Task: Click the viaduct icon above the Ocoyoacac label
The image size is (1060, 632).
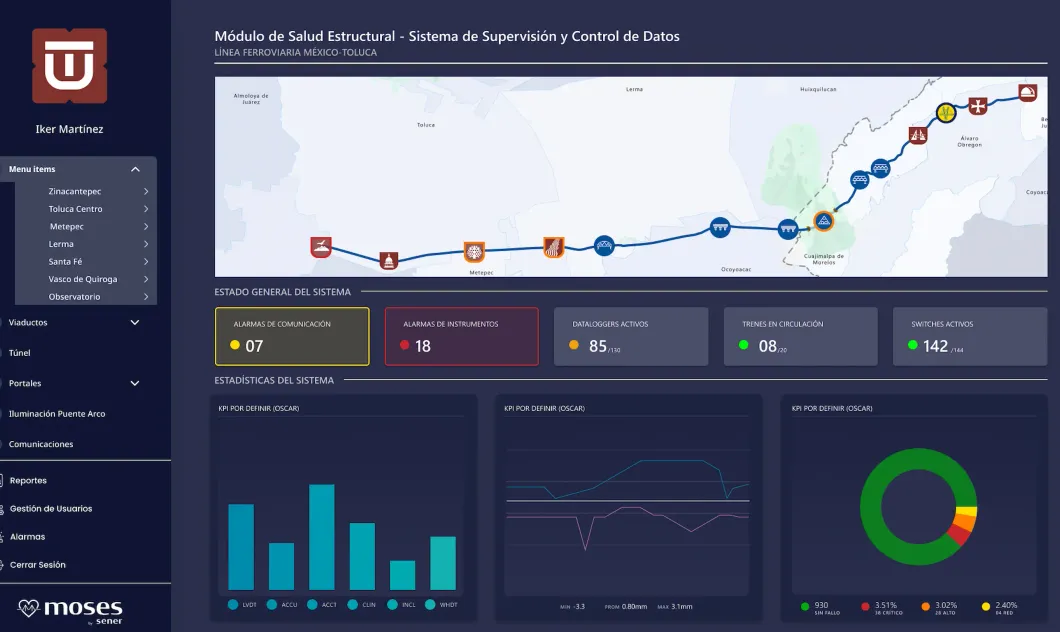Action: tap(720, 228)
